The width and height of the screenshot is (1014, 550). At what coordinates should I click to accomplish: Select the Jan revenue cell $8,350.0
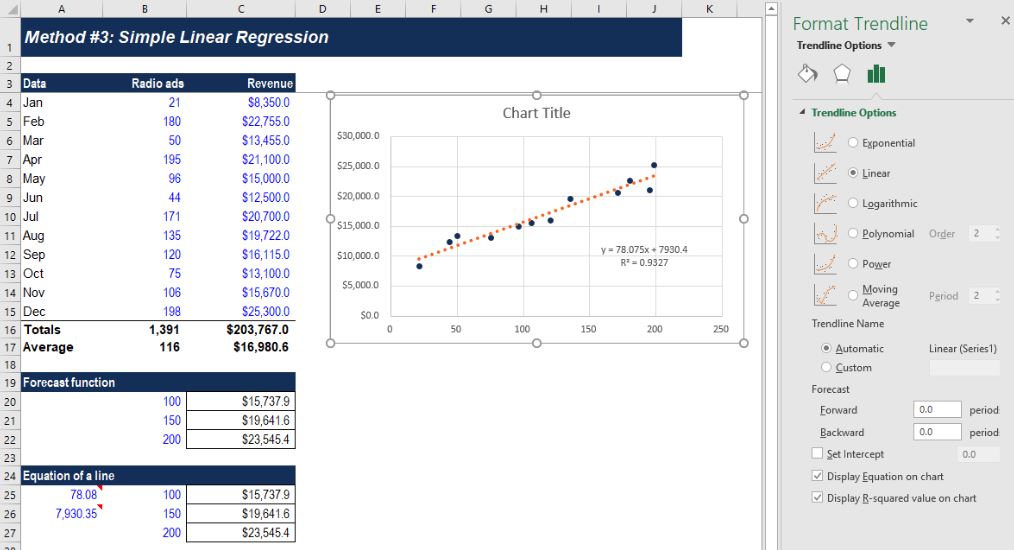coord(241,102)
